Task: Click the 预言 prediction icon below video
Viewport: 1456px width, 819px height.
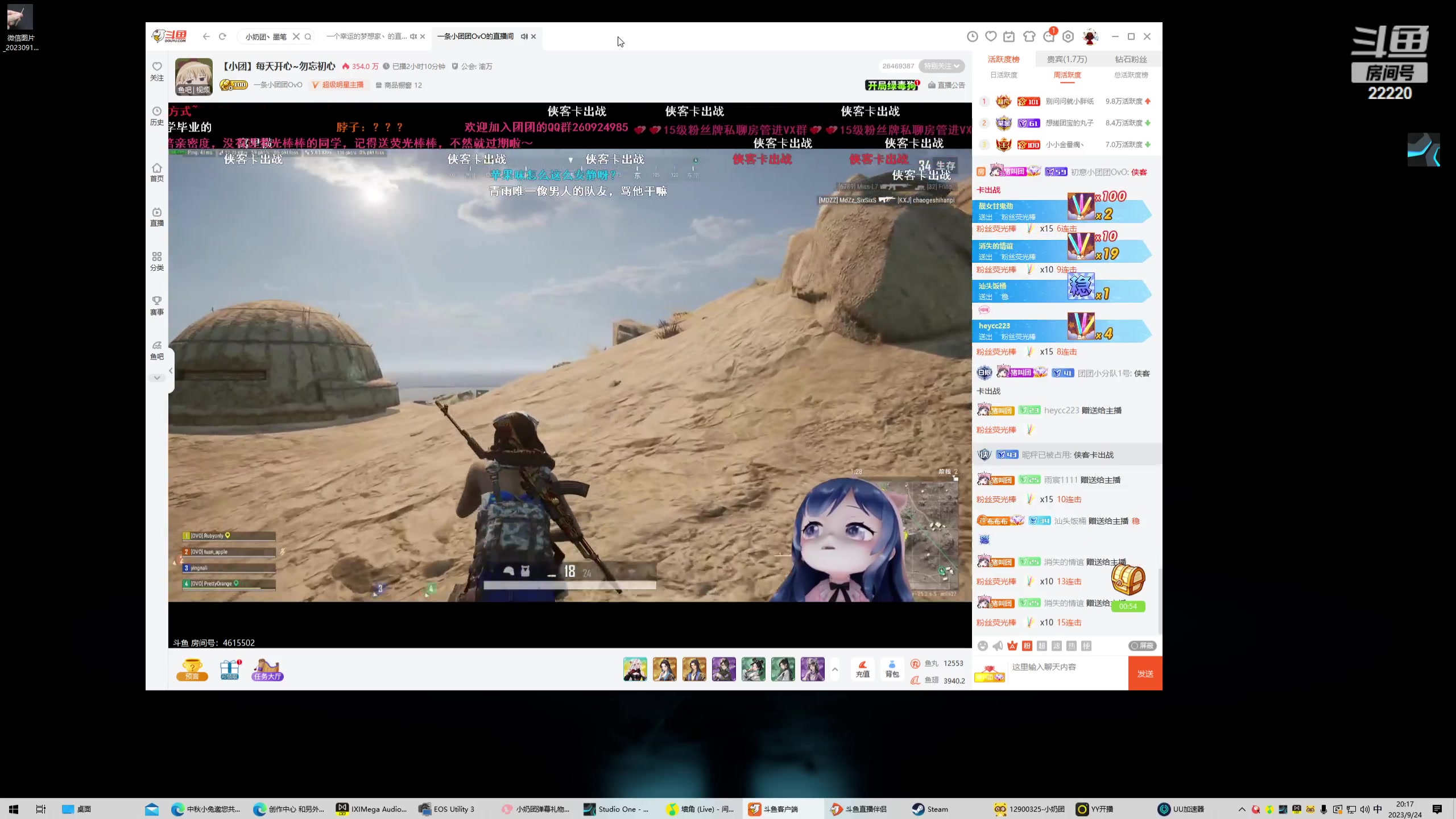Action: pos(192,669)
